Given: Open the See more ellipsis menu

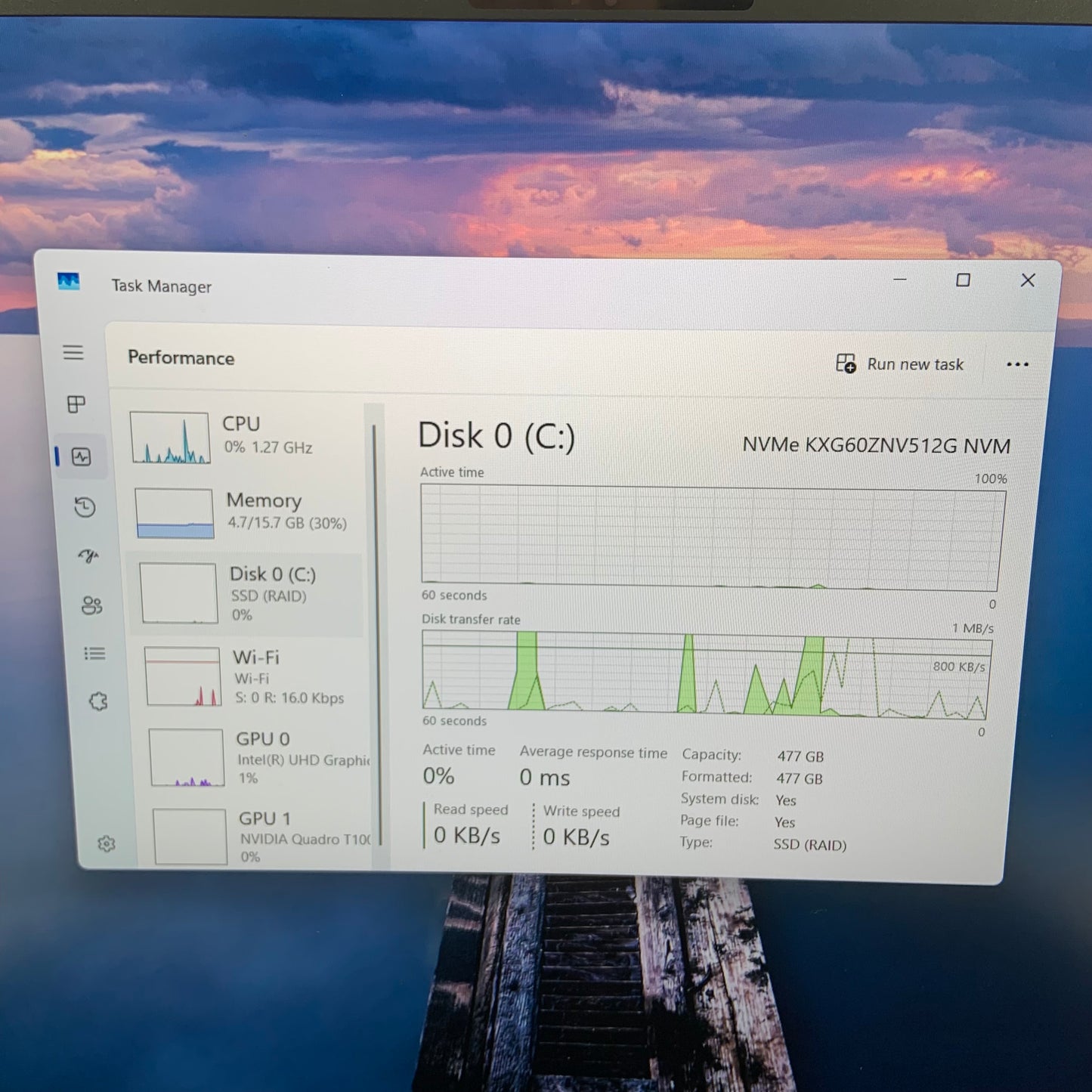Looking at the screenshot, I should (1018, 365).
